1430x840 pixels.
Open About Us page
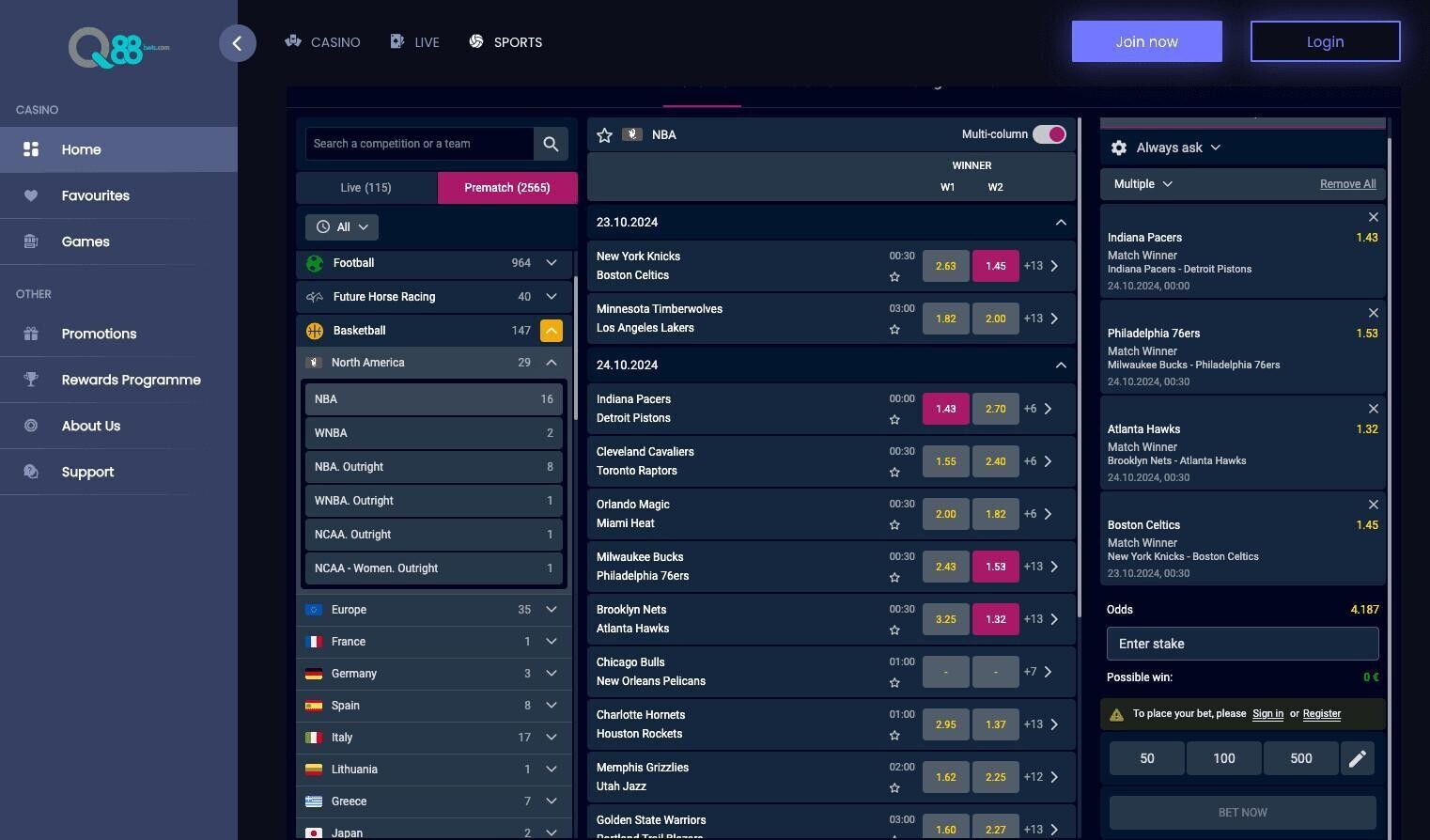click(118, 426)
